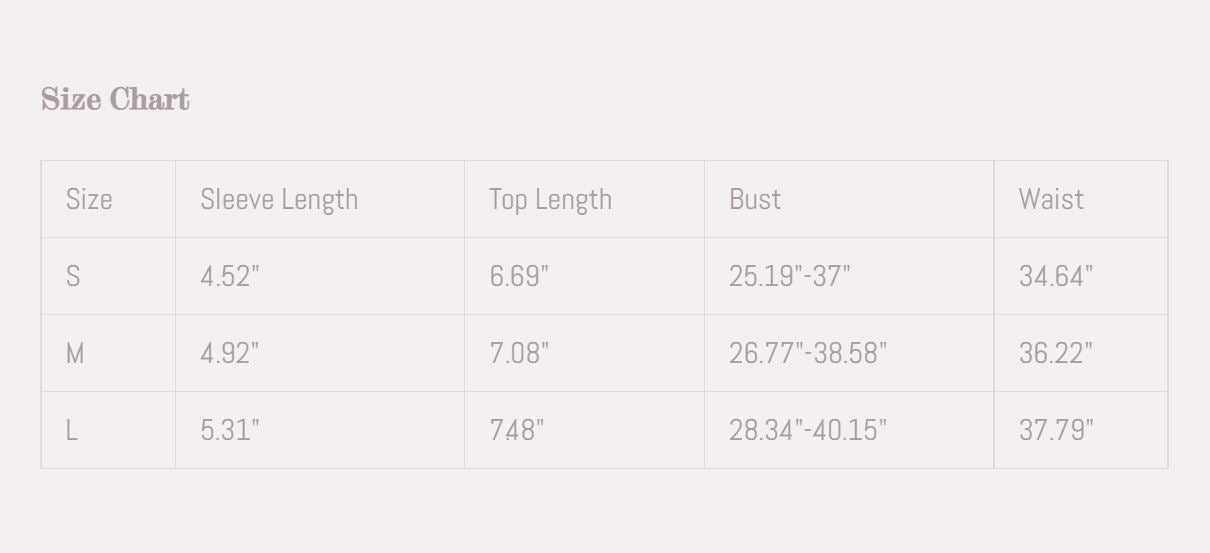Click waist value 37.79"
The width and height of the screenshot is (1210, 553).
coord(1056,430)
